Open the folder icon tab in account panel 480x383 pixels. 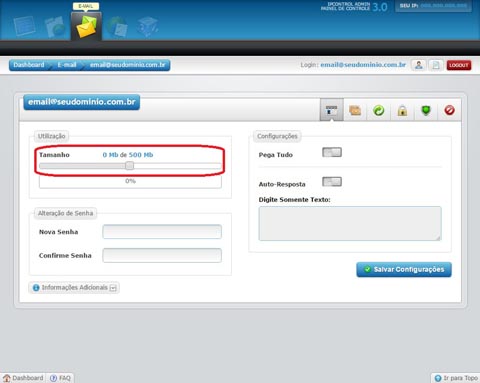(x=355, y=110)
